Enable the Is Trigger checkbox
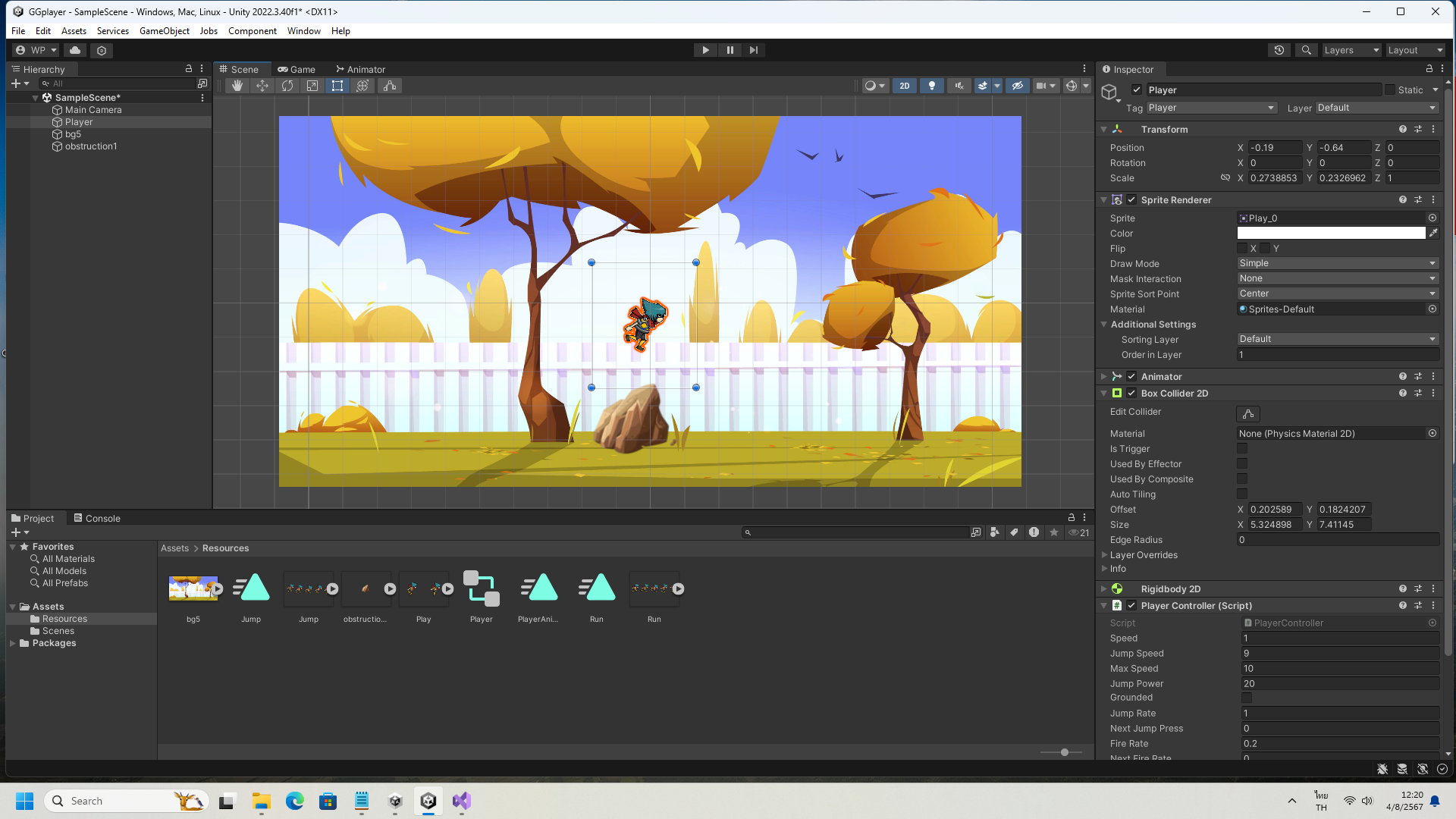This screenshot has width=1456, height=819. tap(1242, 449)
